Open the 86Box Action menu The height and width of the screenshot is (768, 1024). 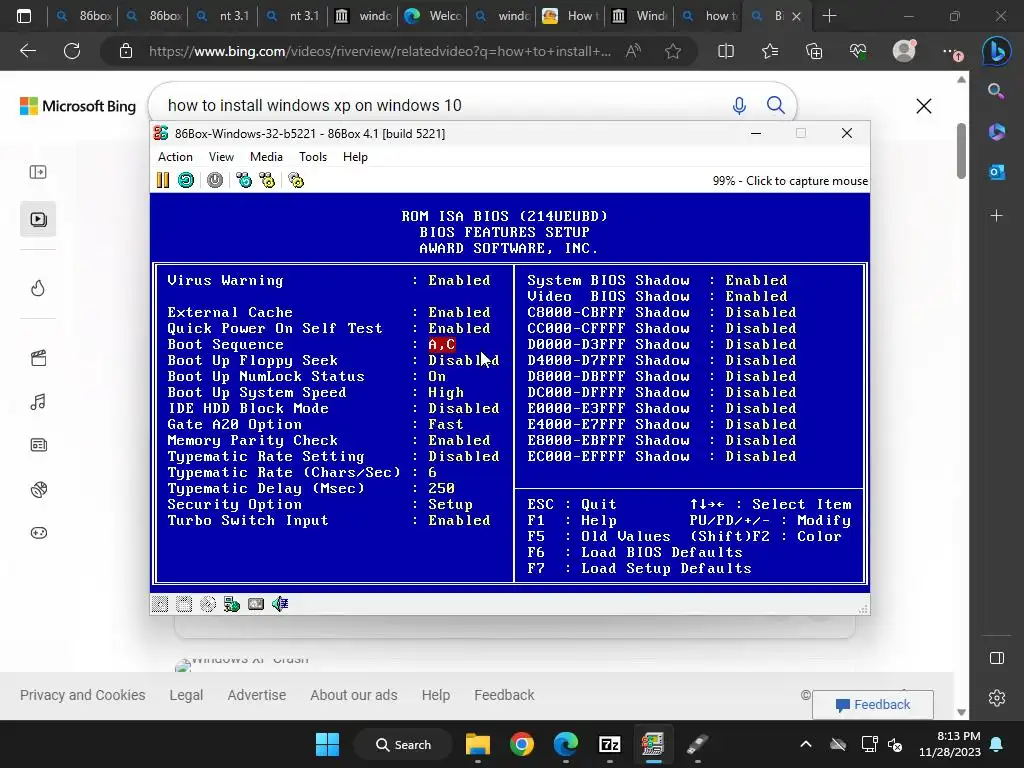(175, 157)
